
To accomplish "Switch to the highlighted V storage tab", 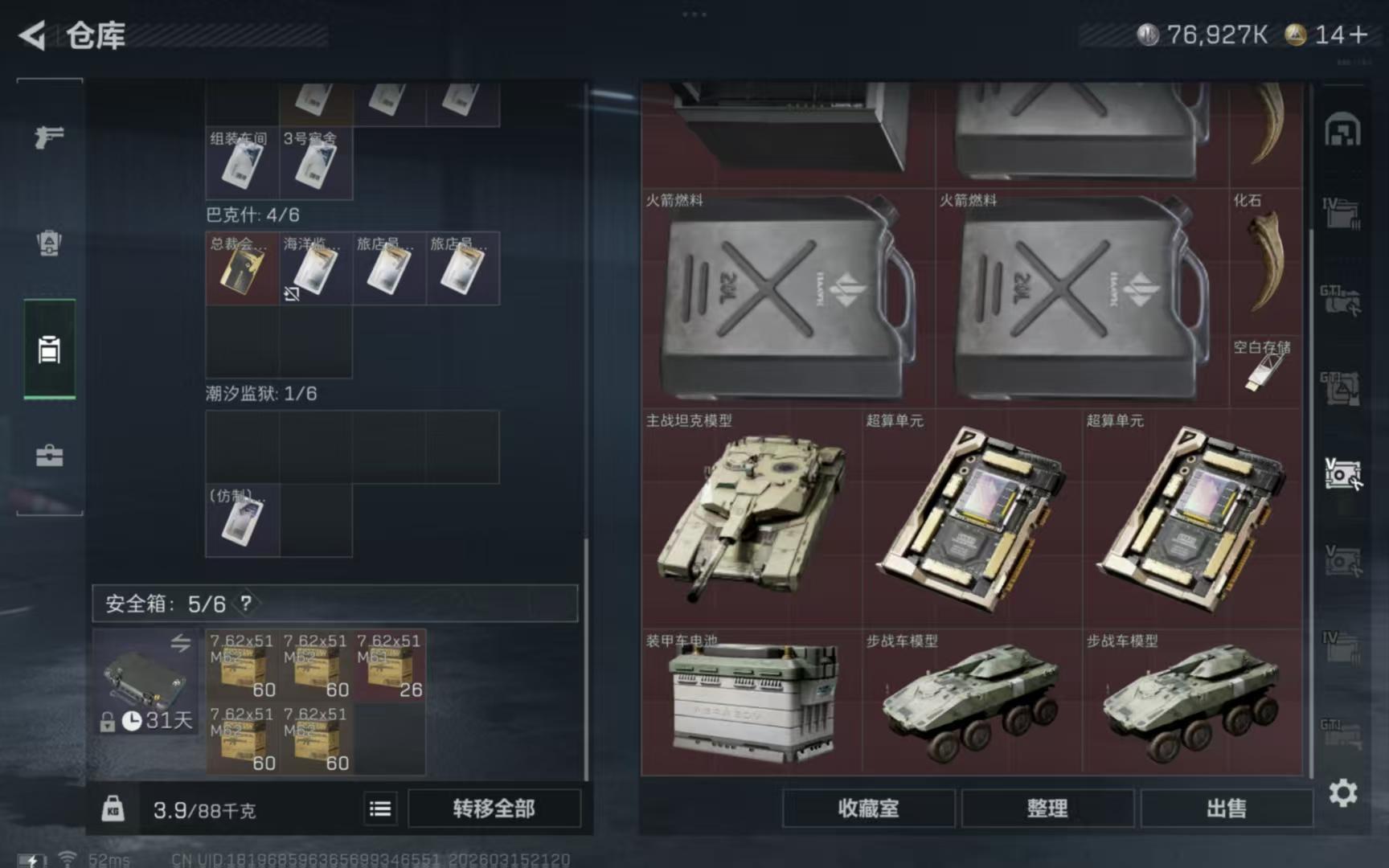I will click(x=1342, y=474).
